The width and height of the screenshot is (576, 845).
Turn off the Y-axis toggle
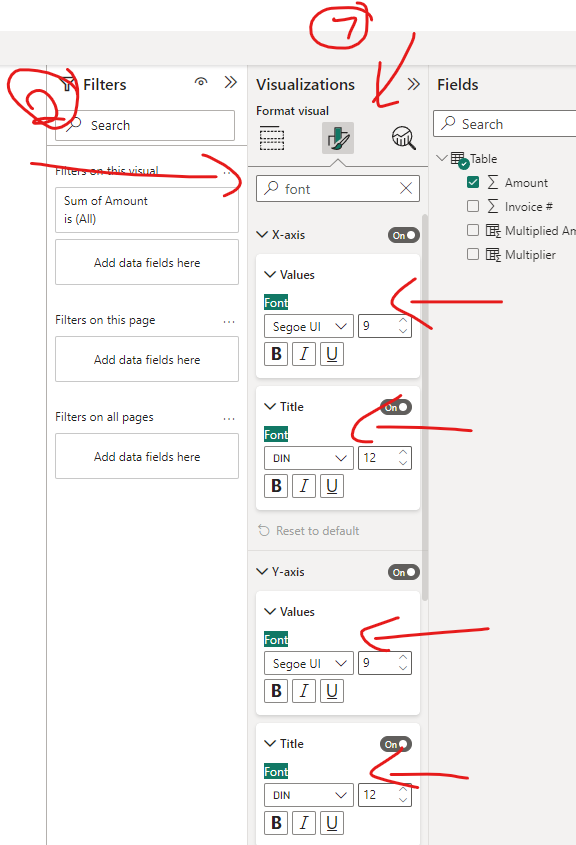tap(404, 572)
